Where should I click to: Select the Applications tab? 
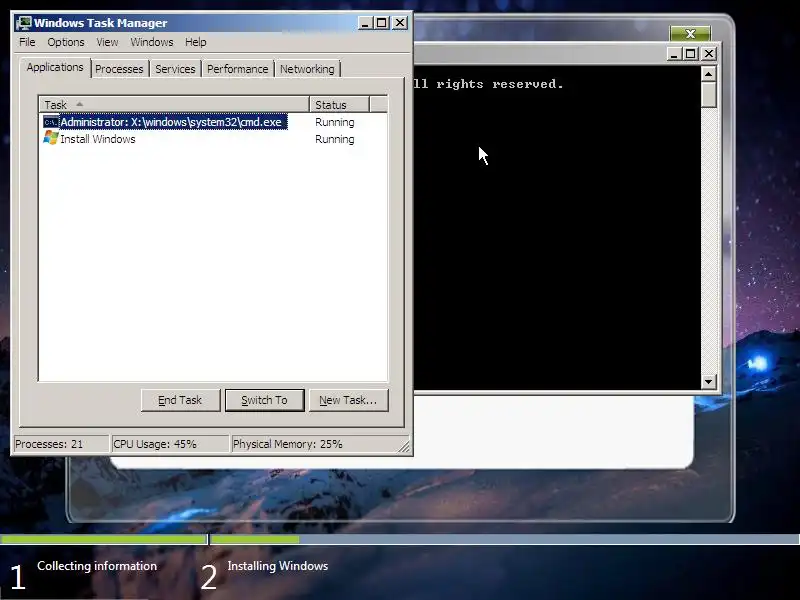tap(55, 67)
